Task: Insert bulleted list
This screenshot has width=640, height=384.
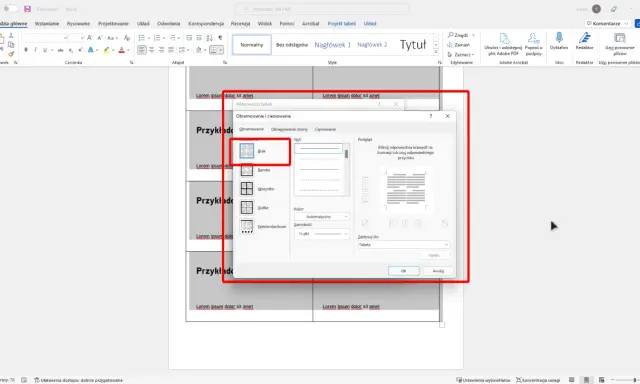Action: click(142, 38)
